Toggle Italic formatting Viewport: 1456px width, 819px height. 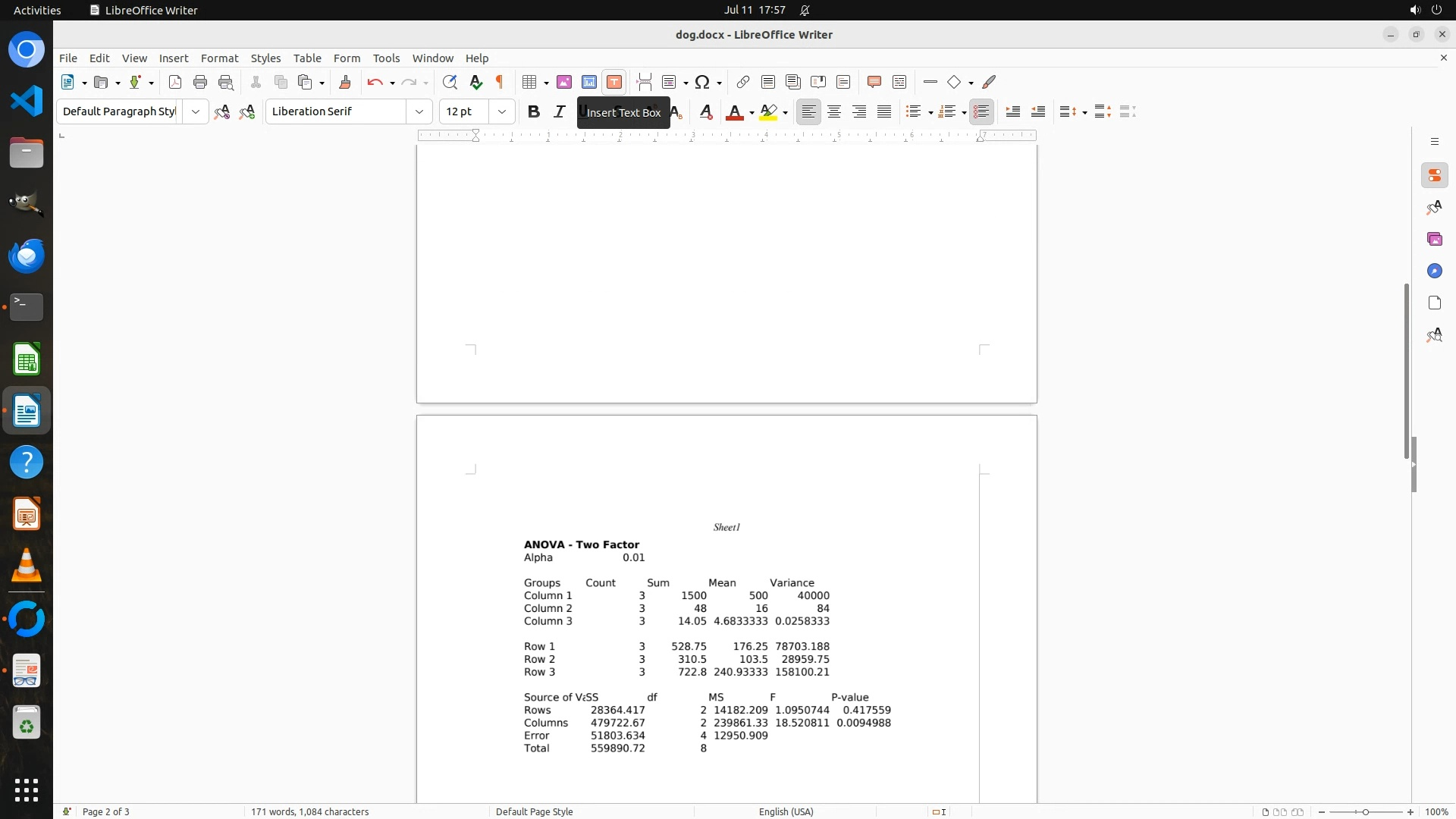[x=559, y=111]
